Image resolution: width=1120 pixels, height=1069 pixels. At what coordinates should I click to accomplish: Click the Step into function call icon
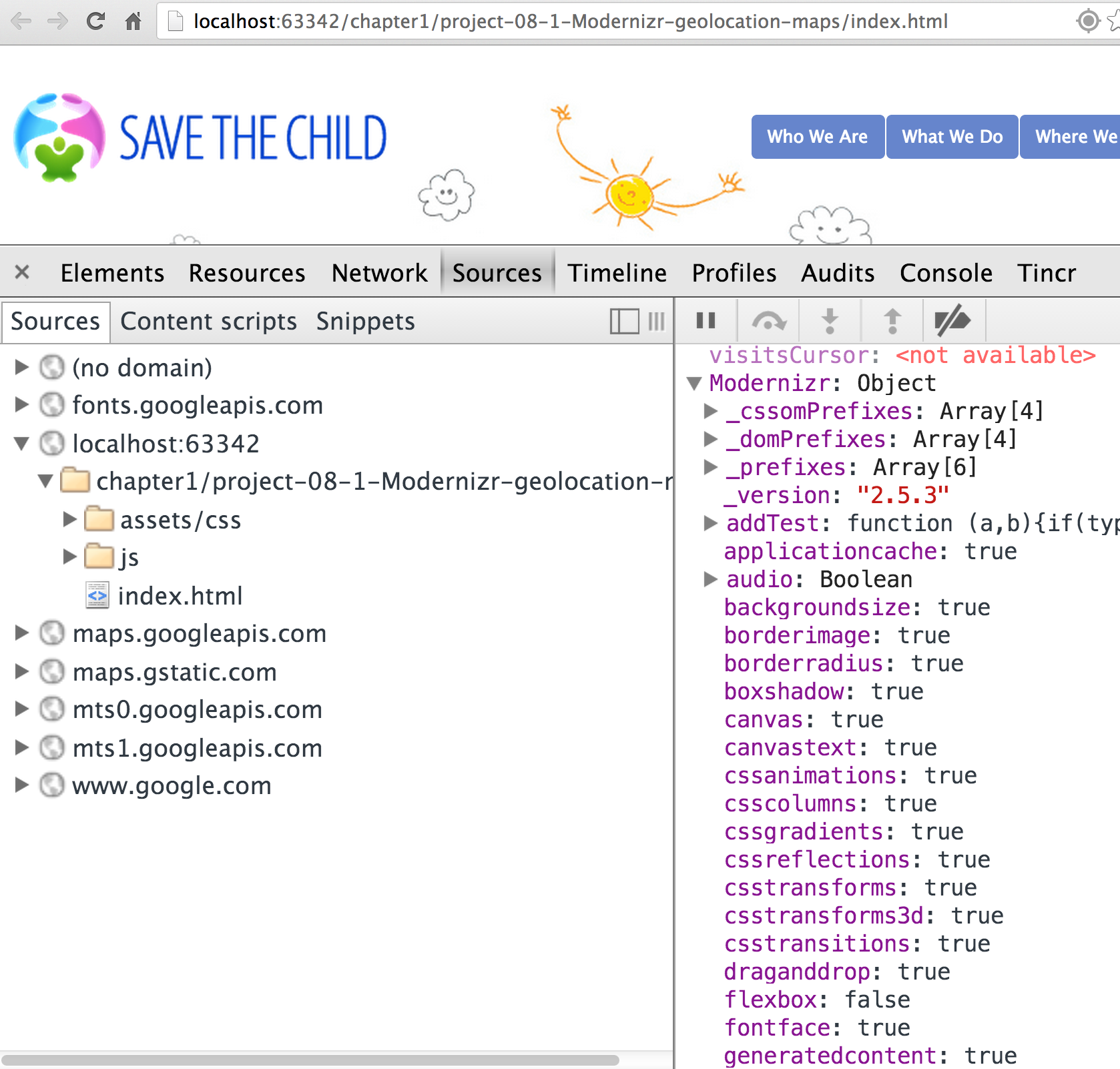pyautogui.click(x=830, y=321)
